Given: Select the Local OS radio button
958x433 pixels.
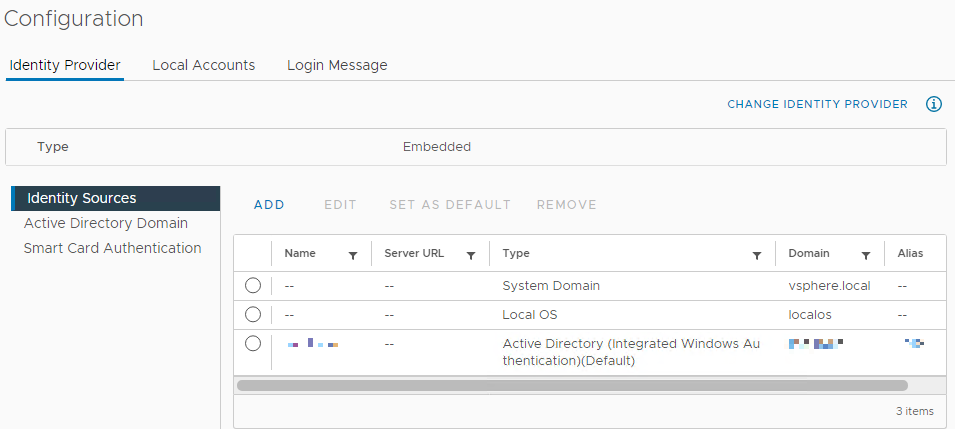Looking at the screenshot, I should click(x=253, y=315).
